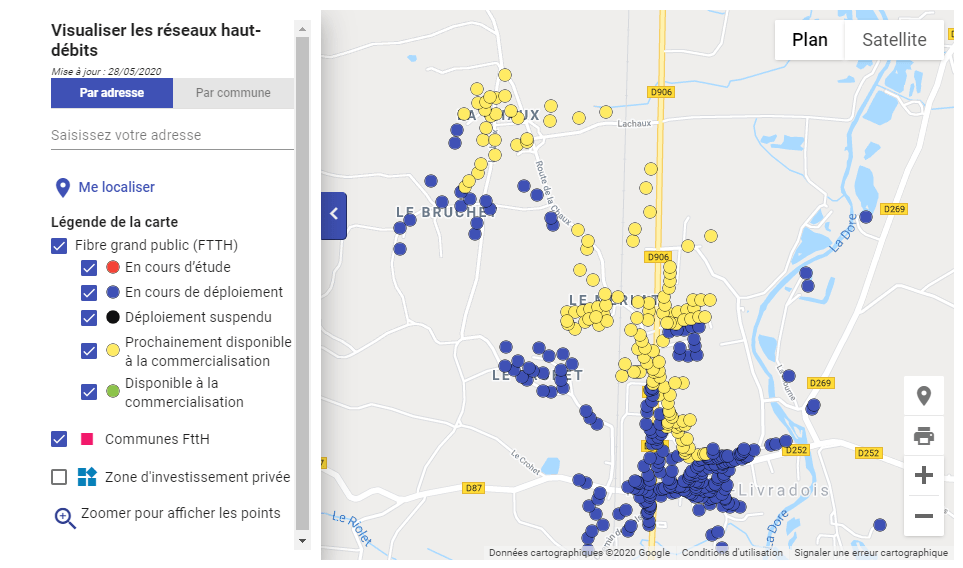Click the printer icon on the map
Image resolution: width=963 pixels, height=568 pixels.
click(923, 435)
